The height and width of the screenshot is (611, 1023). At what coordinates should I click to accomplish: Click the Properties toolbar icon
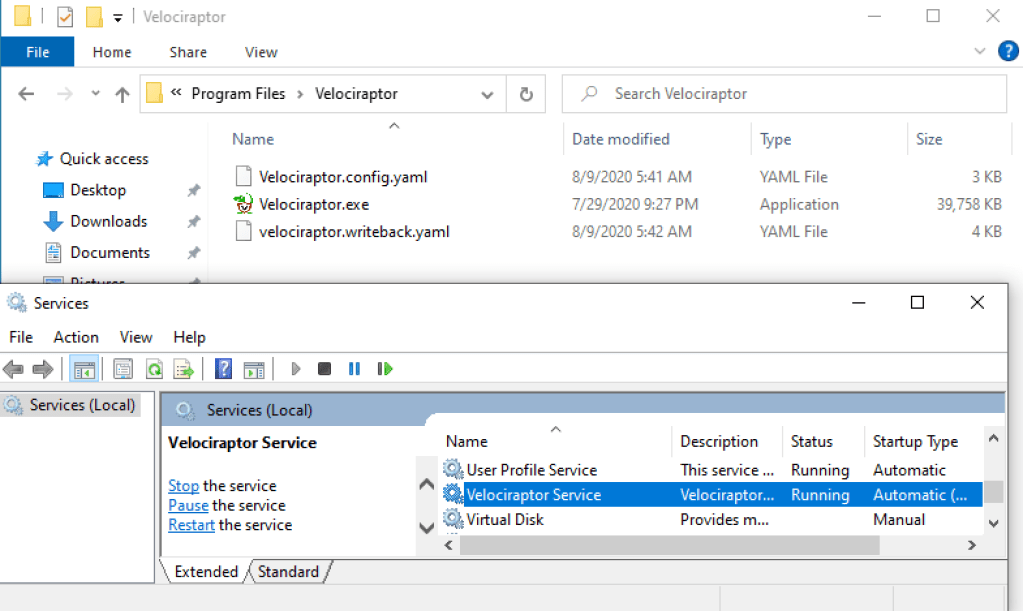pyautogui.click(x=122, y=369)
